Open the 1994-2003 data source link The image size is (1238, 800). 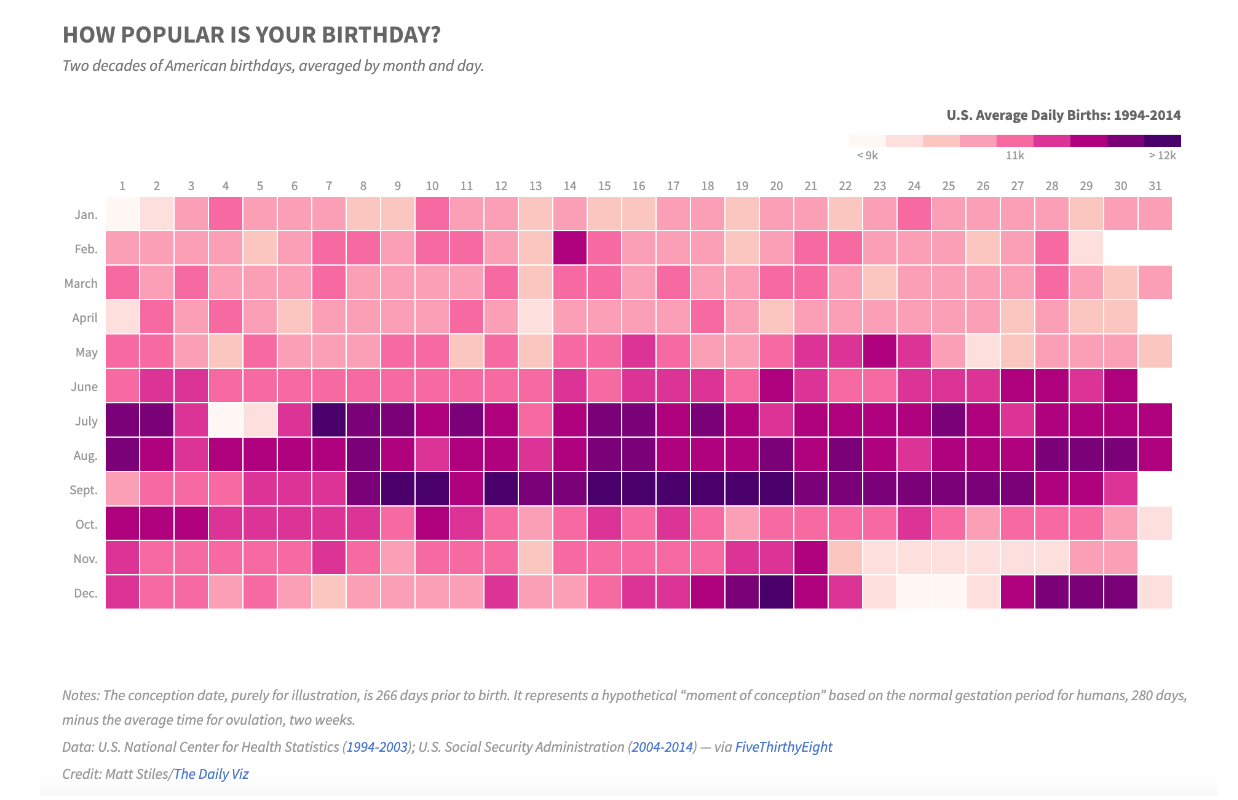click(x=378, y=747)
